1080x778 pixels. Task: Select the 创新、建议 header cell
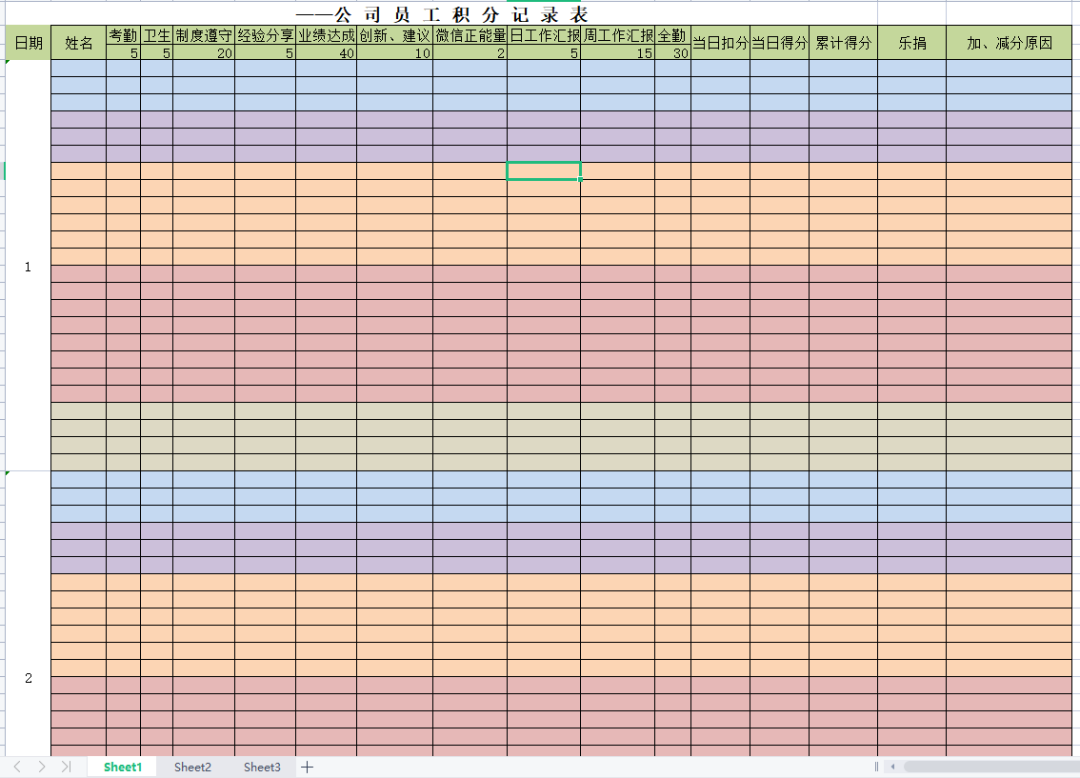(395, 35)
